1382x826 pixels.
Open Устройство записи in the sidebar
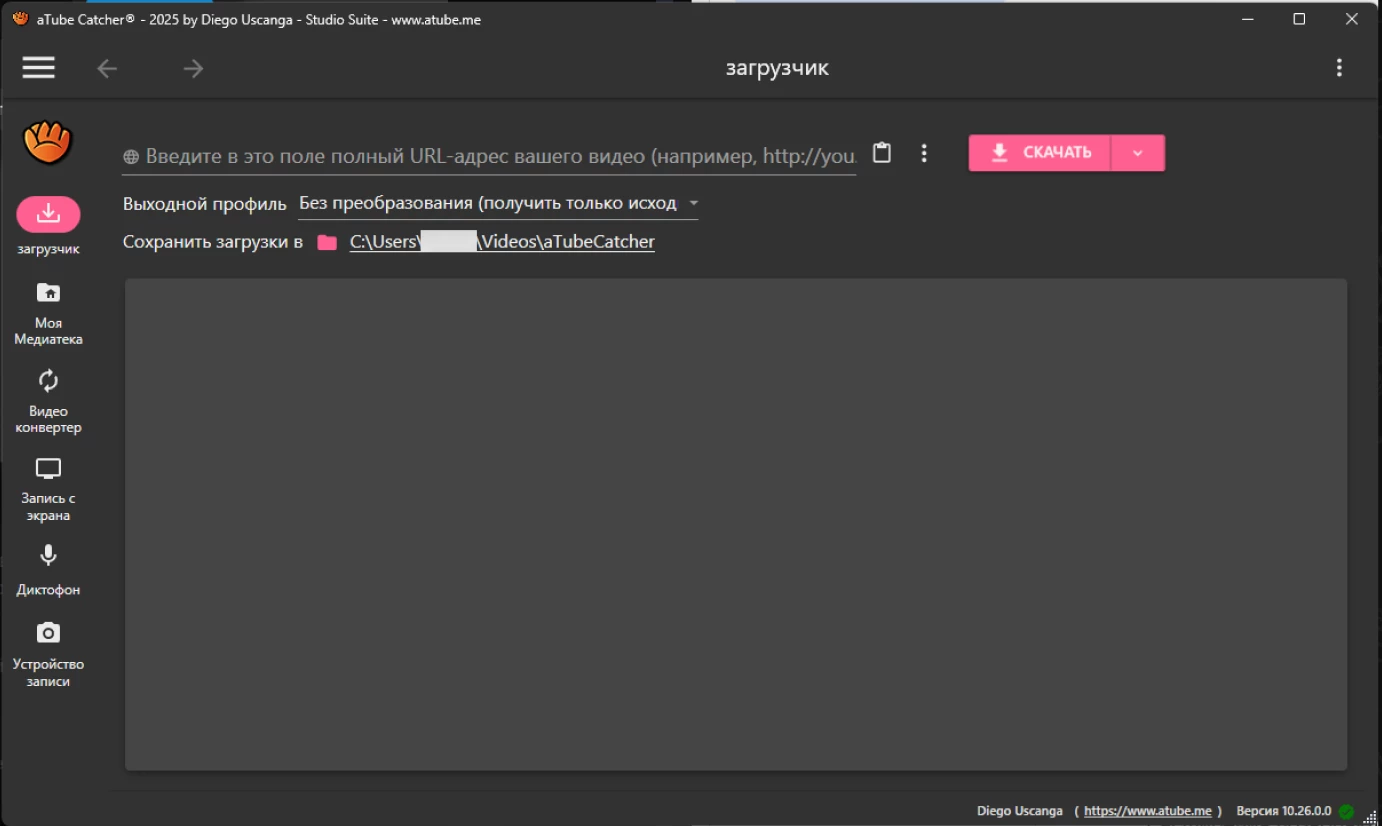[x=48, y=655]
